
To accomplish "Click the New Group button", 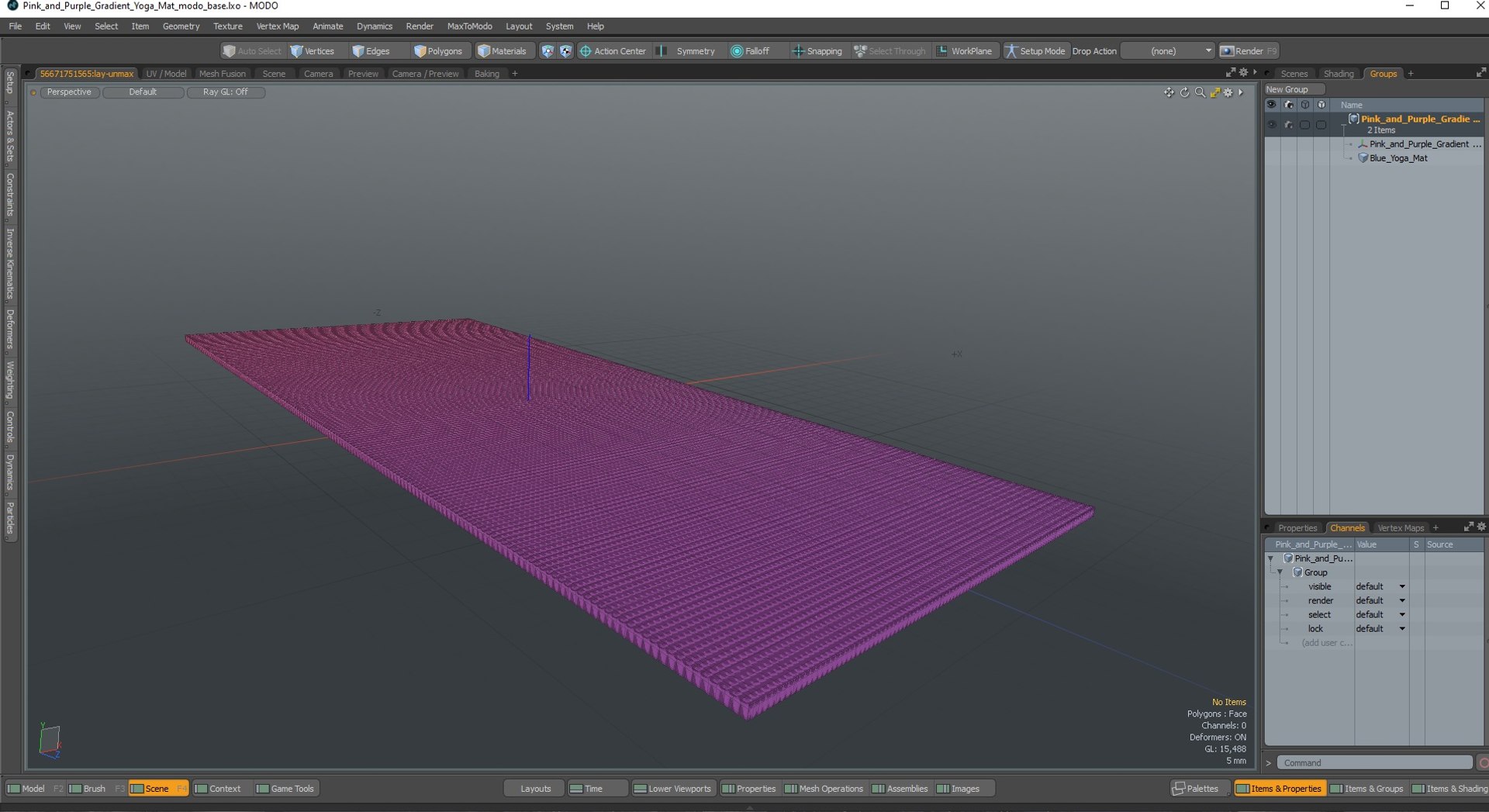I will (1294, 89).
